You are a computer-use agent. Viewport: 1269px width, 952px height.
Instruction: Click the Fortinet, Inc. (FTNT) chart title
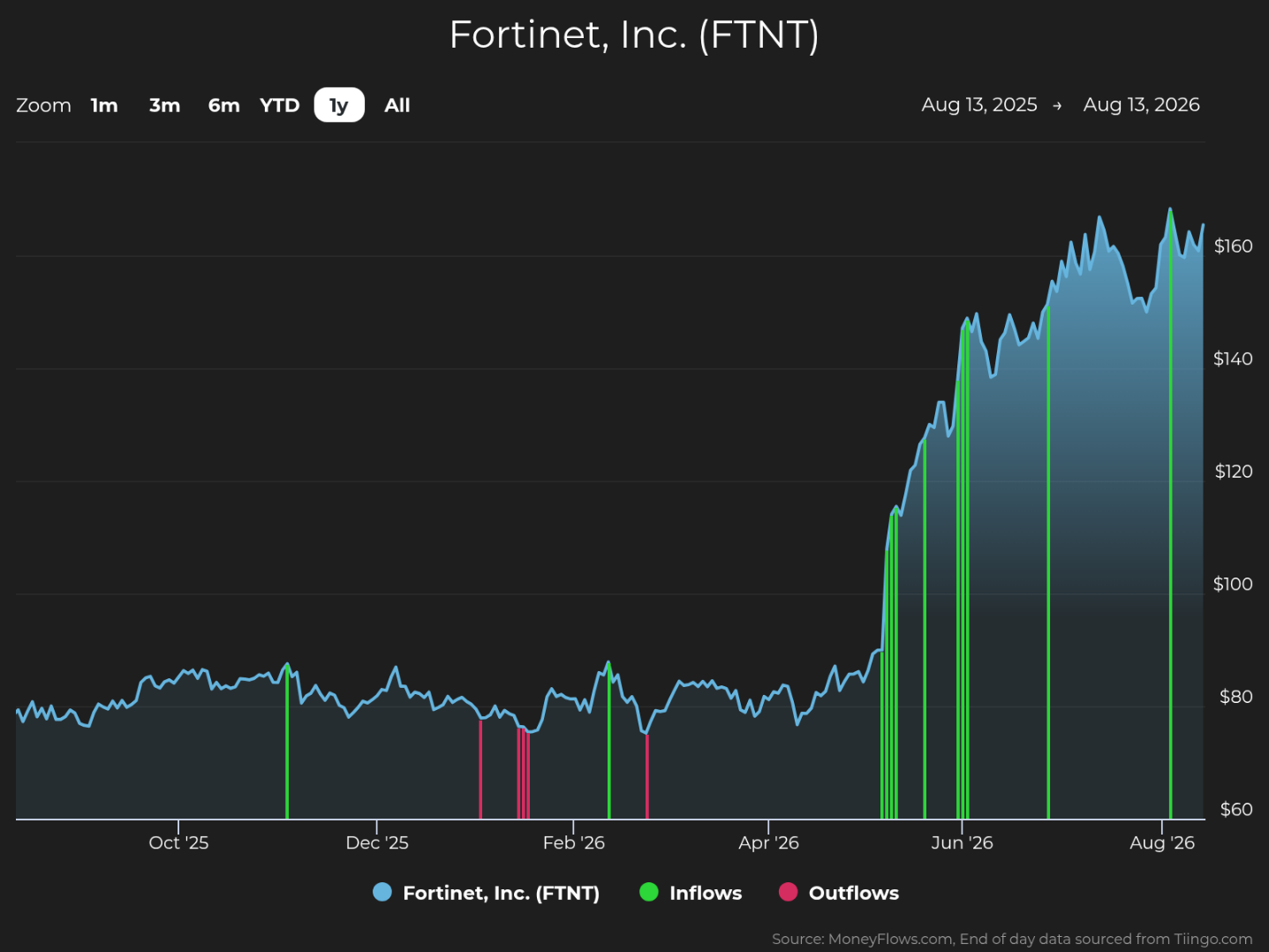click(634, 35)
